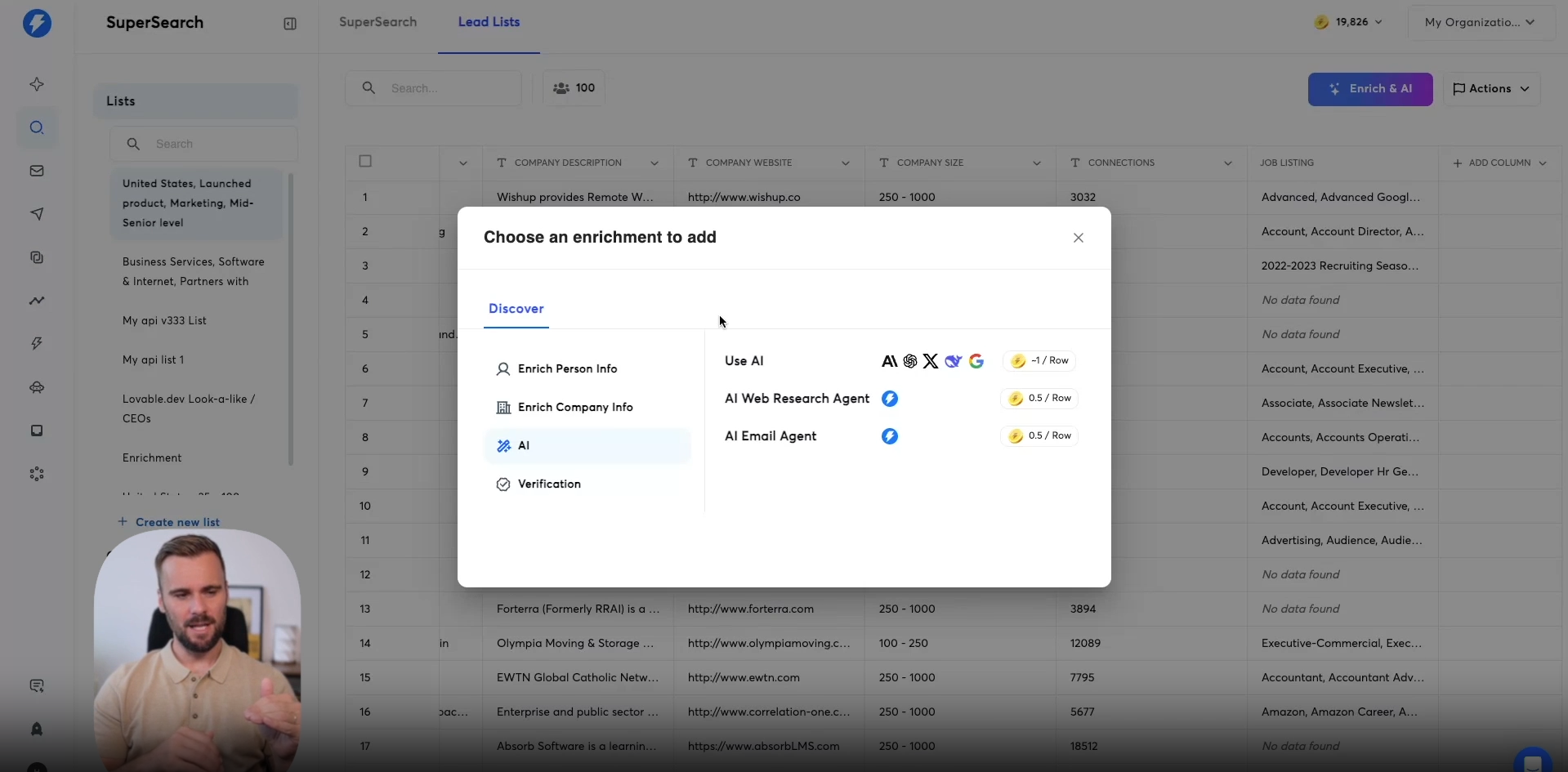Open the My api v333 List

[196, 320]
